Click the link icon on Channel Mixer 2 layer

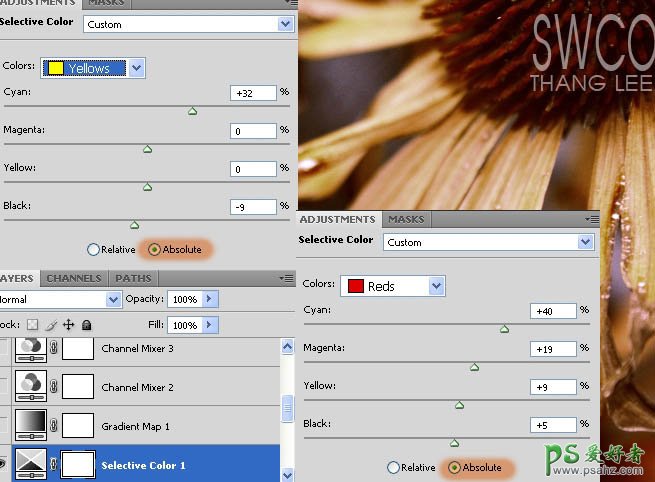pos(54,387)
